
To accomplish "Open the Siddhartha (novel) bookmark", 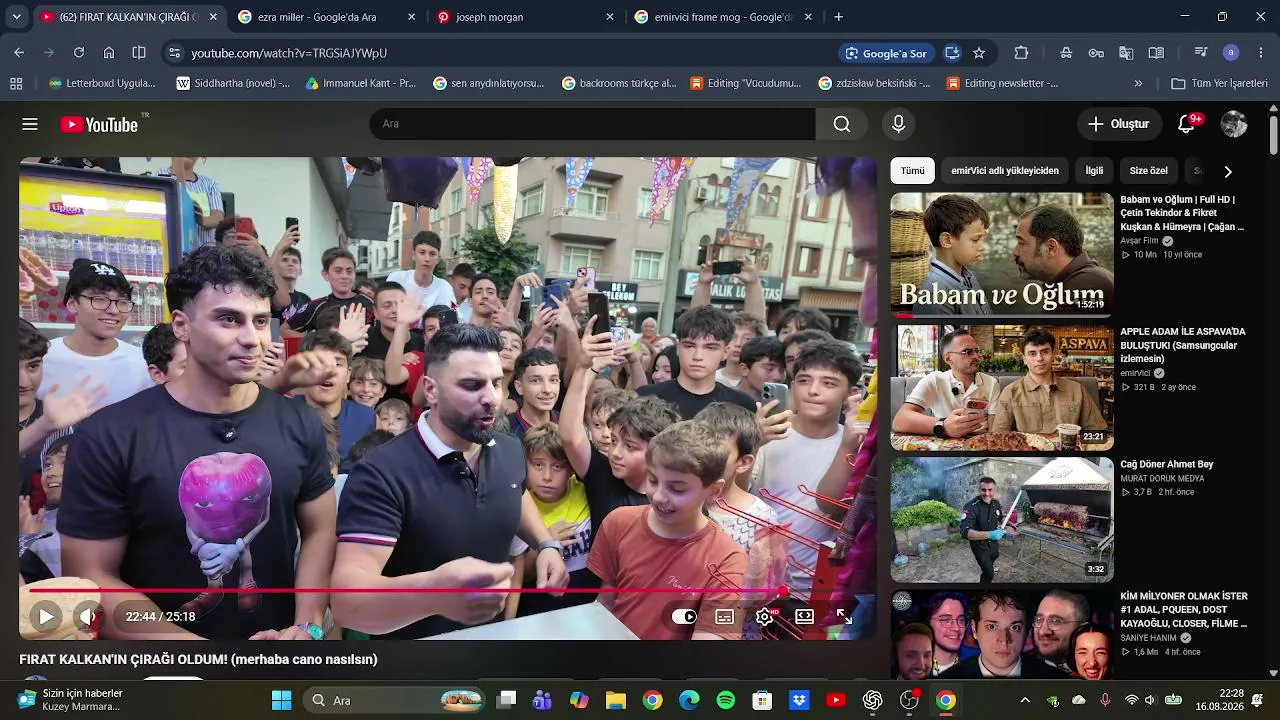I will point(233,83).
